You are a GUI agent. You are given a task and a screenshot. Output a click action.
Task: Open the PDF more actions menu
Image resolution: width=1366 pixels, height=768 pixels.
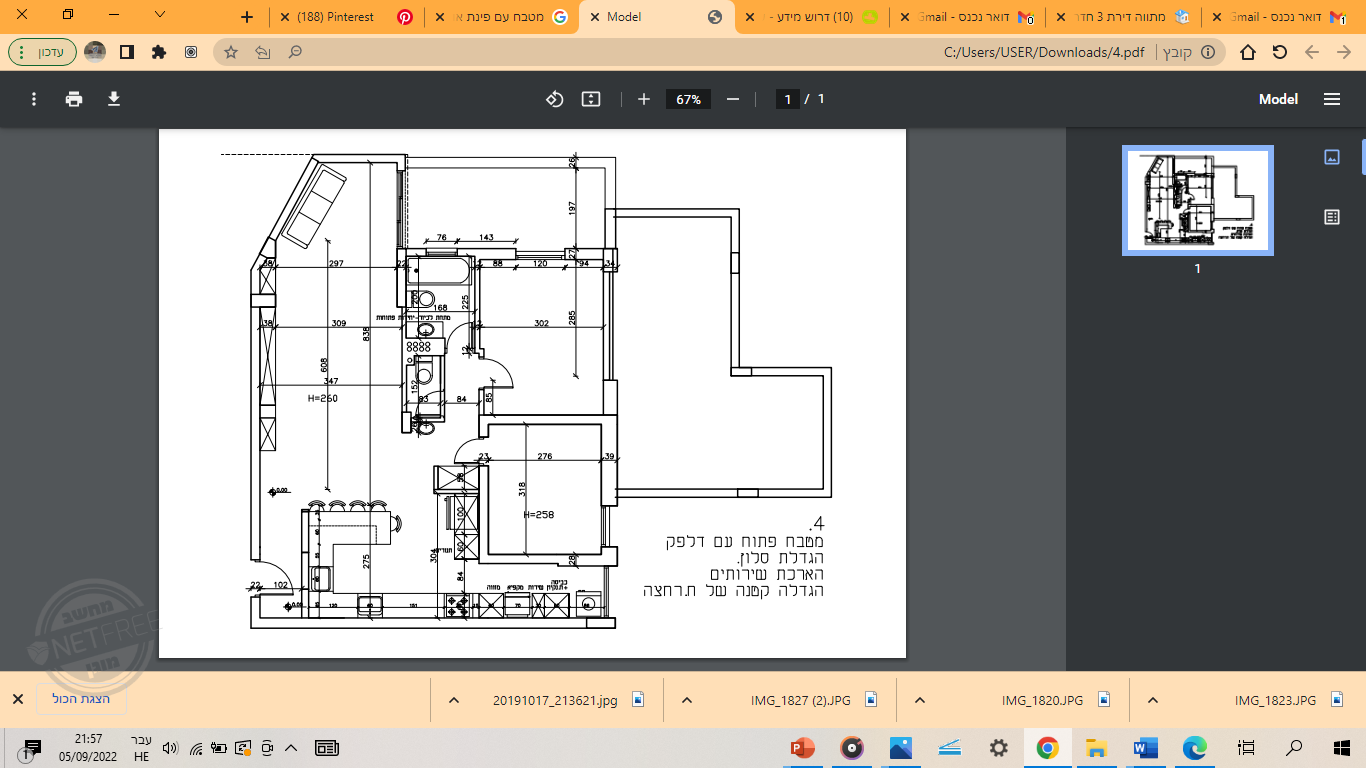pos(34,99)
